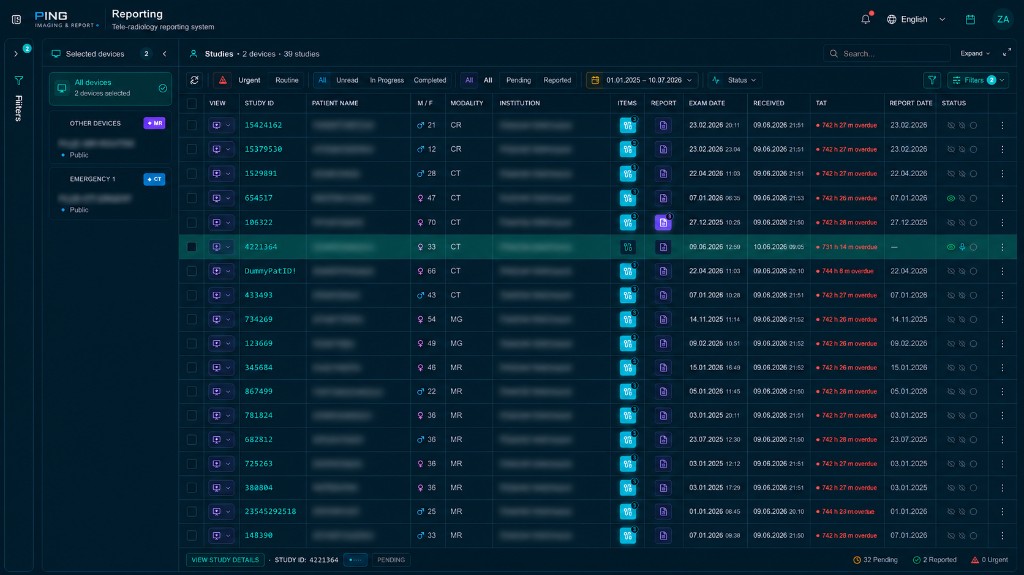Click view icon for study 345684
Screen dimensions: 1024x575
[x=216, y=368]
